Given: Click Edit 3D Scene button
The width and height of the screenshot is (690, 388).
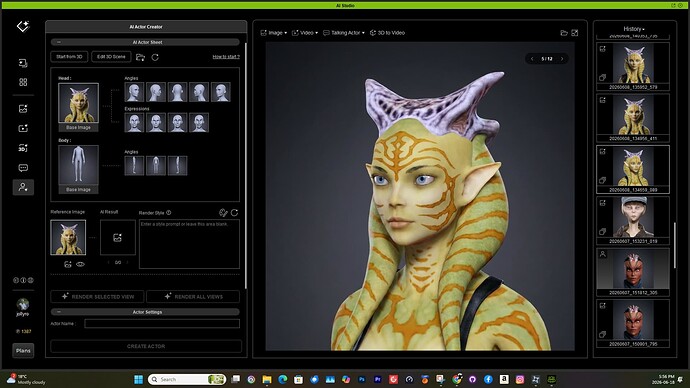Looking at the screenshot, I should pyautogui.click(x=111, y=57).
